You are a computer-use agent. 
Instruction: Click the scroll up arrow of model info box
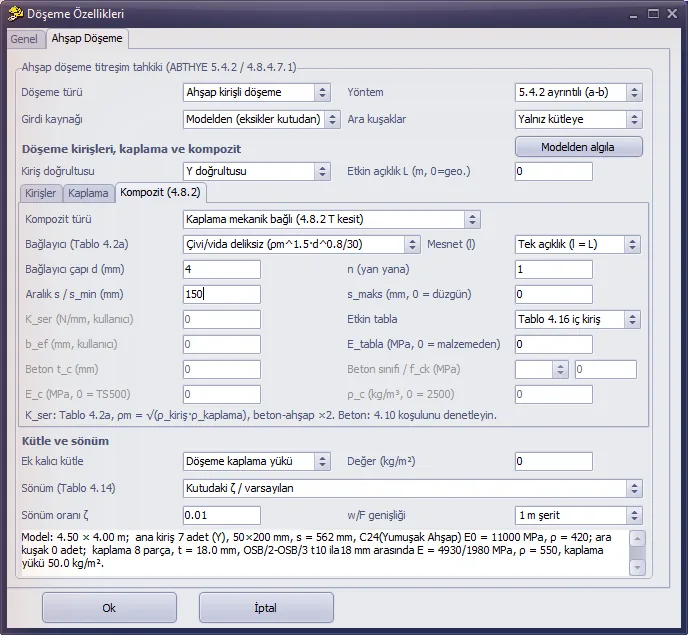coord(637,538)
